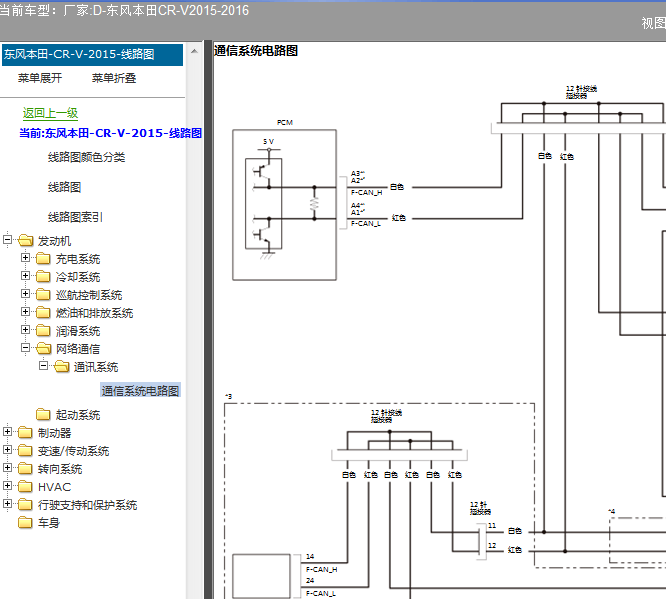This screenshot has height=599, width=666.
Task: Click the 当前:东风本田-CR-V-2015-线路图 text
Action: 110,133
